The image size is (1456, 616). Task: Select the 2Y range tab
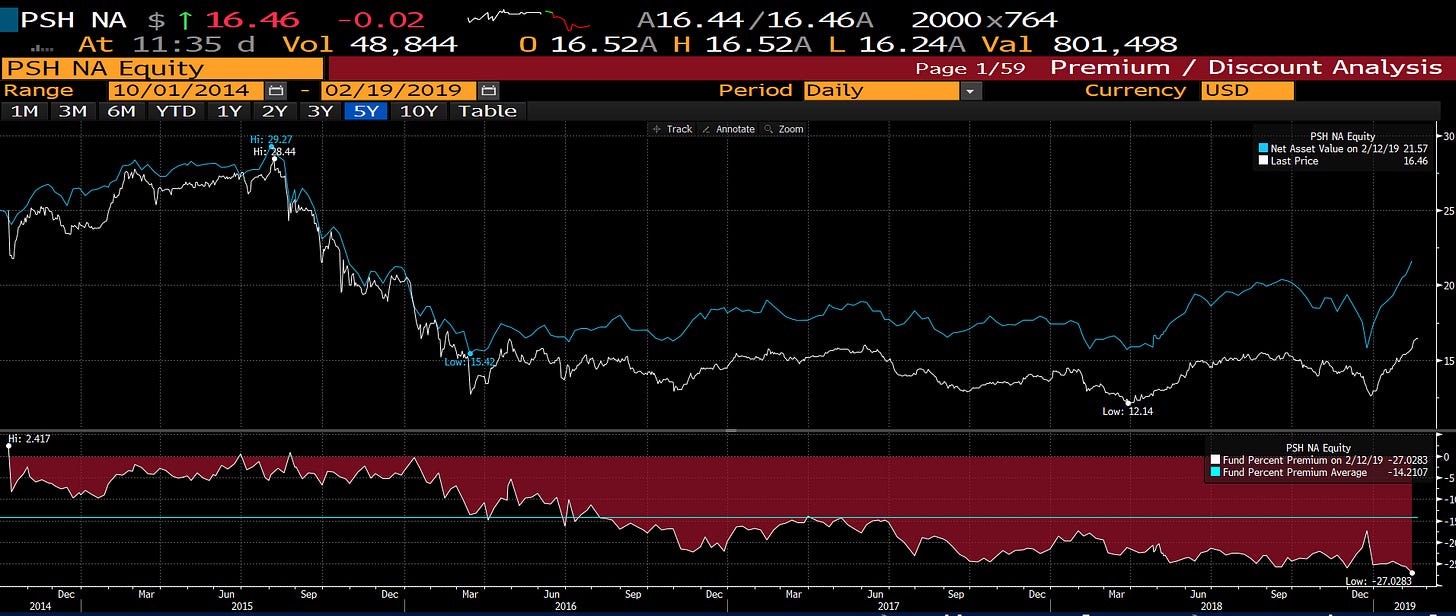pos(273,111)
